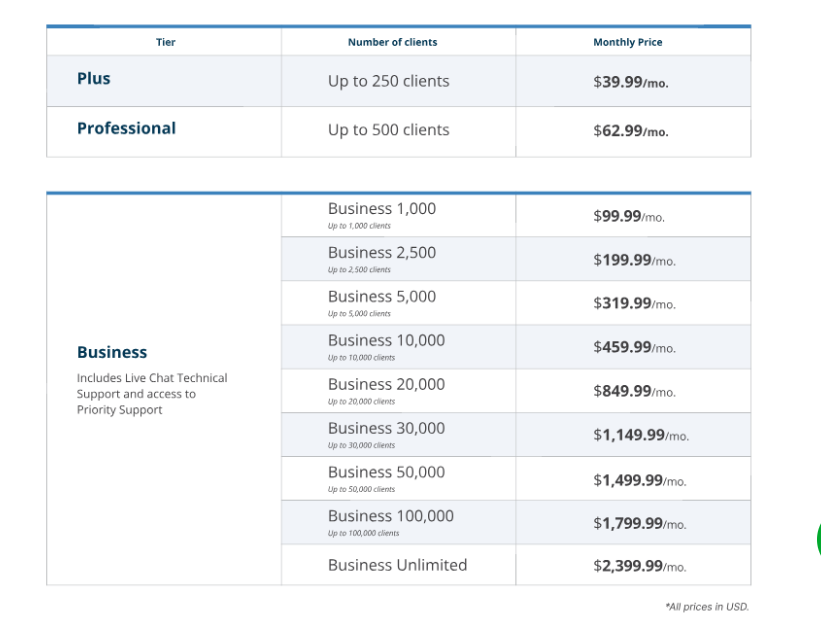Screen dimensions: 821x633
Task: Select the Business 50,000 plan
Action: point(386,472)
